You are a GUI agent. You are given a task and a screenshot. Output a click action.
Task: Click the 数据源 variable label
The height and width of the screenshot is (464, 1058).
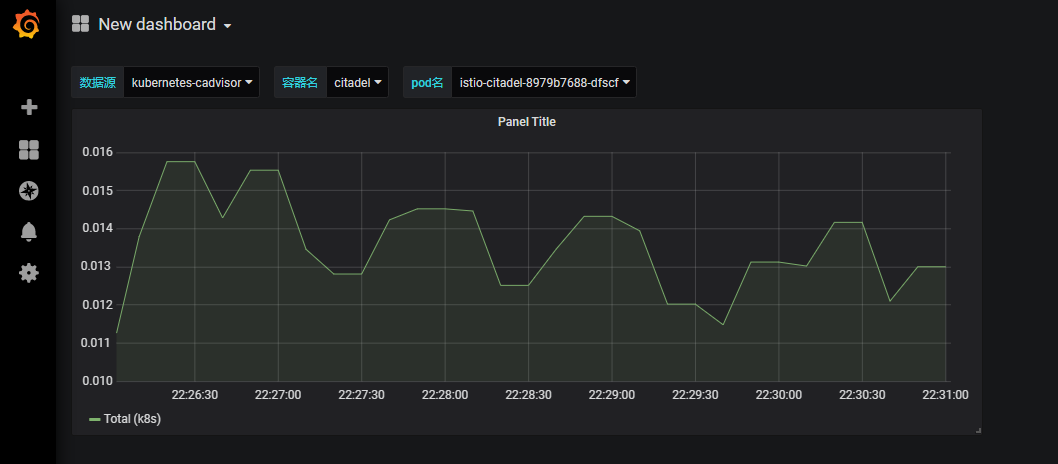[x=98, y=83]
